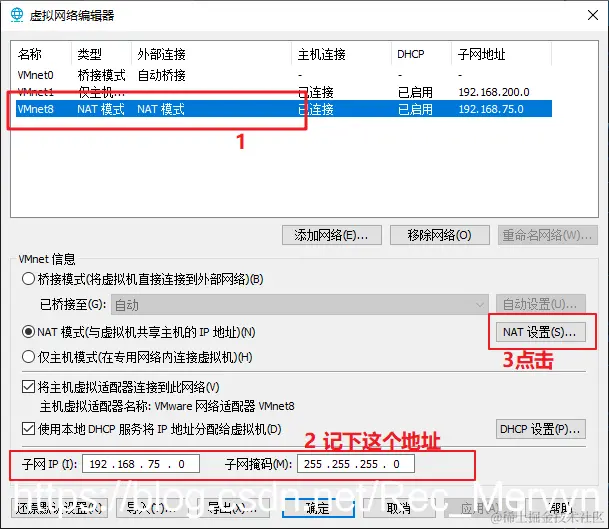Click the 主机连接 column header
Image resolution: width=609 pixels, height=529 pixels.
click(341, 54)
